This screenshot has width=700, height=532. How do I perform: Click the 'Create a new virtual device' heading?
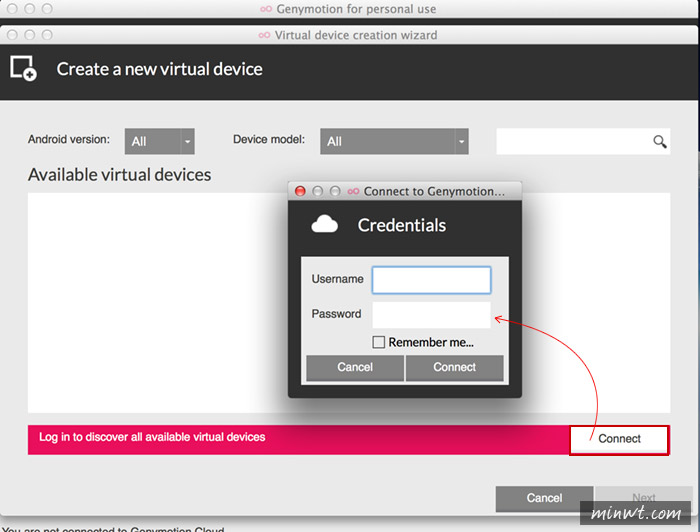click(159, 69)
